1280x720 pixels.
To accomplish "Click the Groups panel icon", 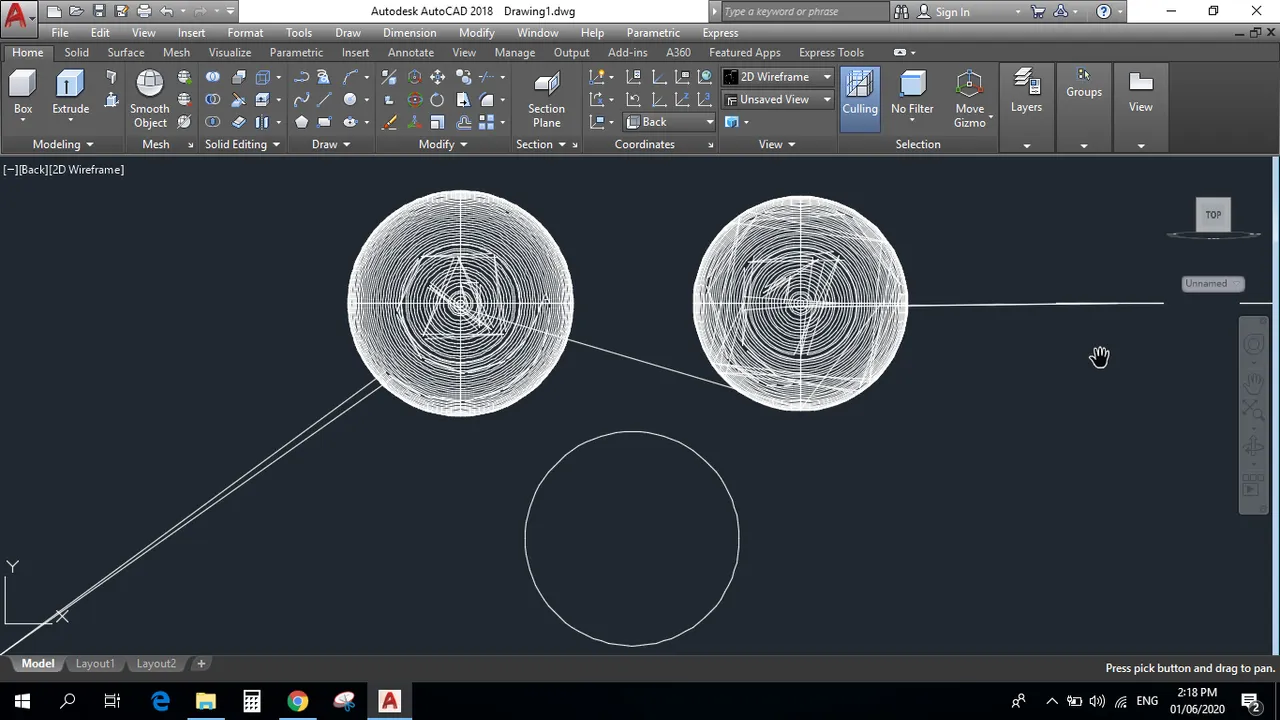I will [1083, 84].
